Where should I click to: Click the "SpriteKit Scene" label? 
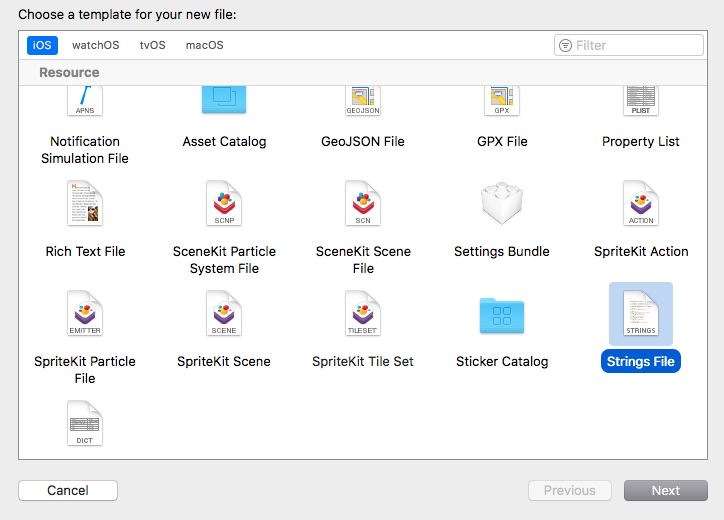point(224,361)
